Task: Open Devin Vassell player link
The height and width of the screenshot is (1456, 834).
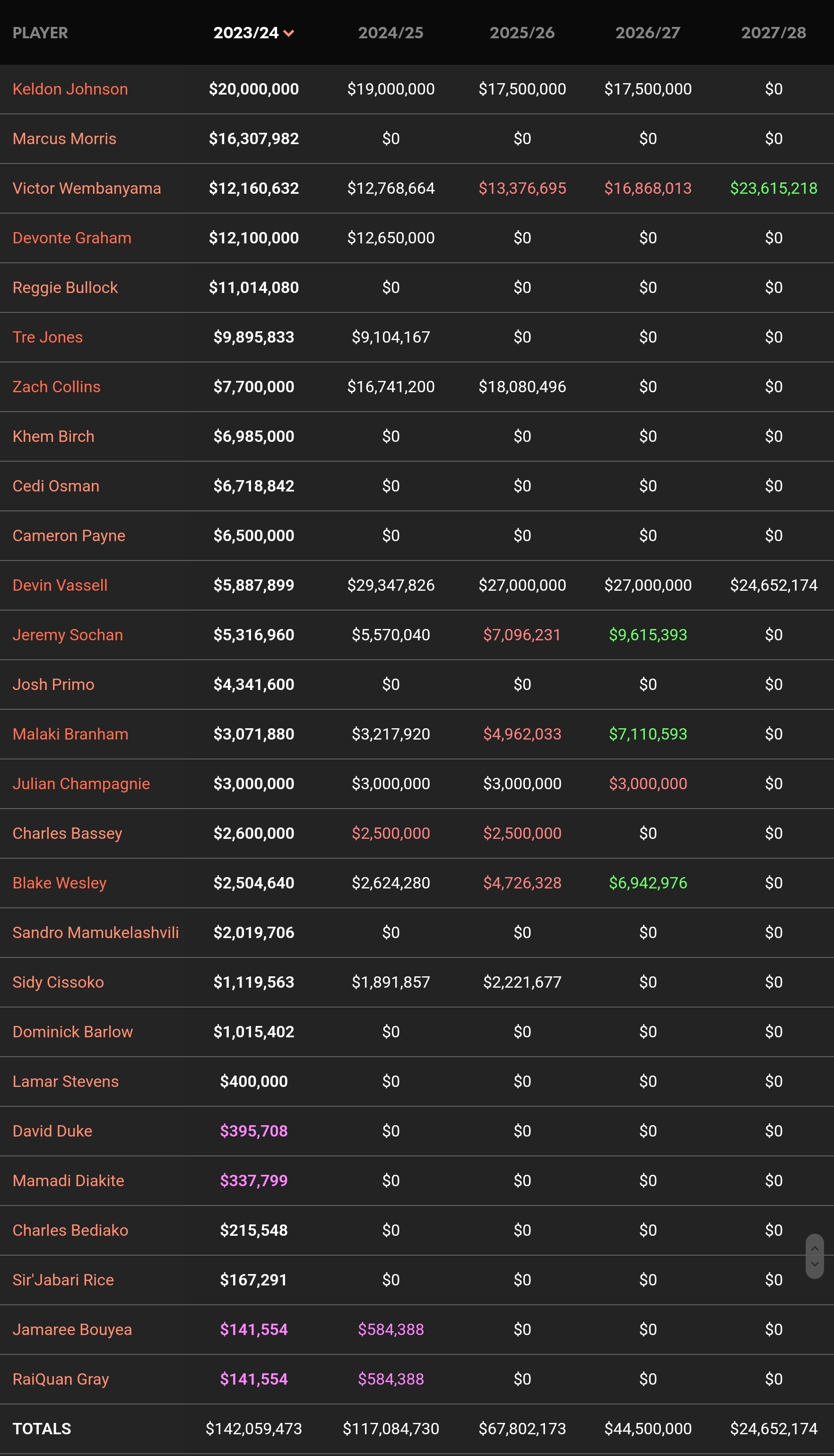Action: pos(60,585)
